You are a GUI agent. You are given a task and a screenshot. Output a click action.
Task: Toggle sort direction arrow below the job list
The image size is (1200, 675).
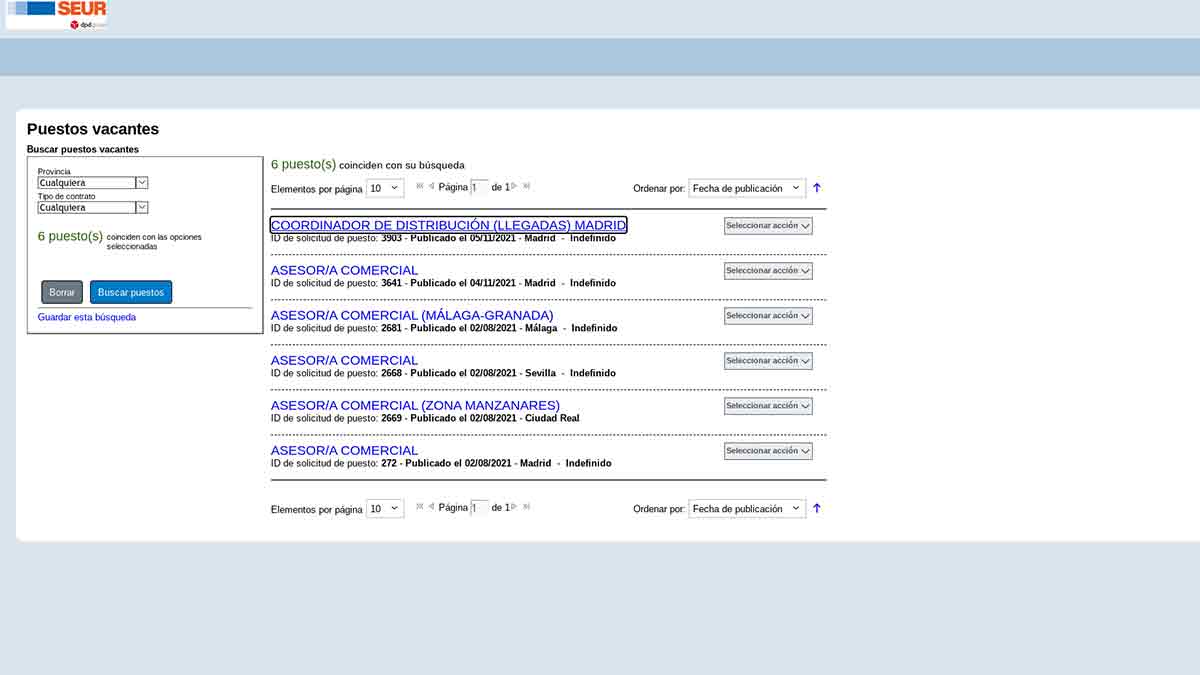[816, 508]
